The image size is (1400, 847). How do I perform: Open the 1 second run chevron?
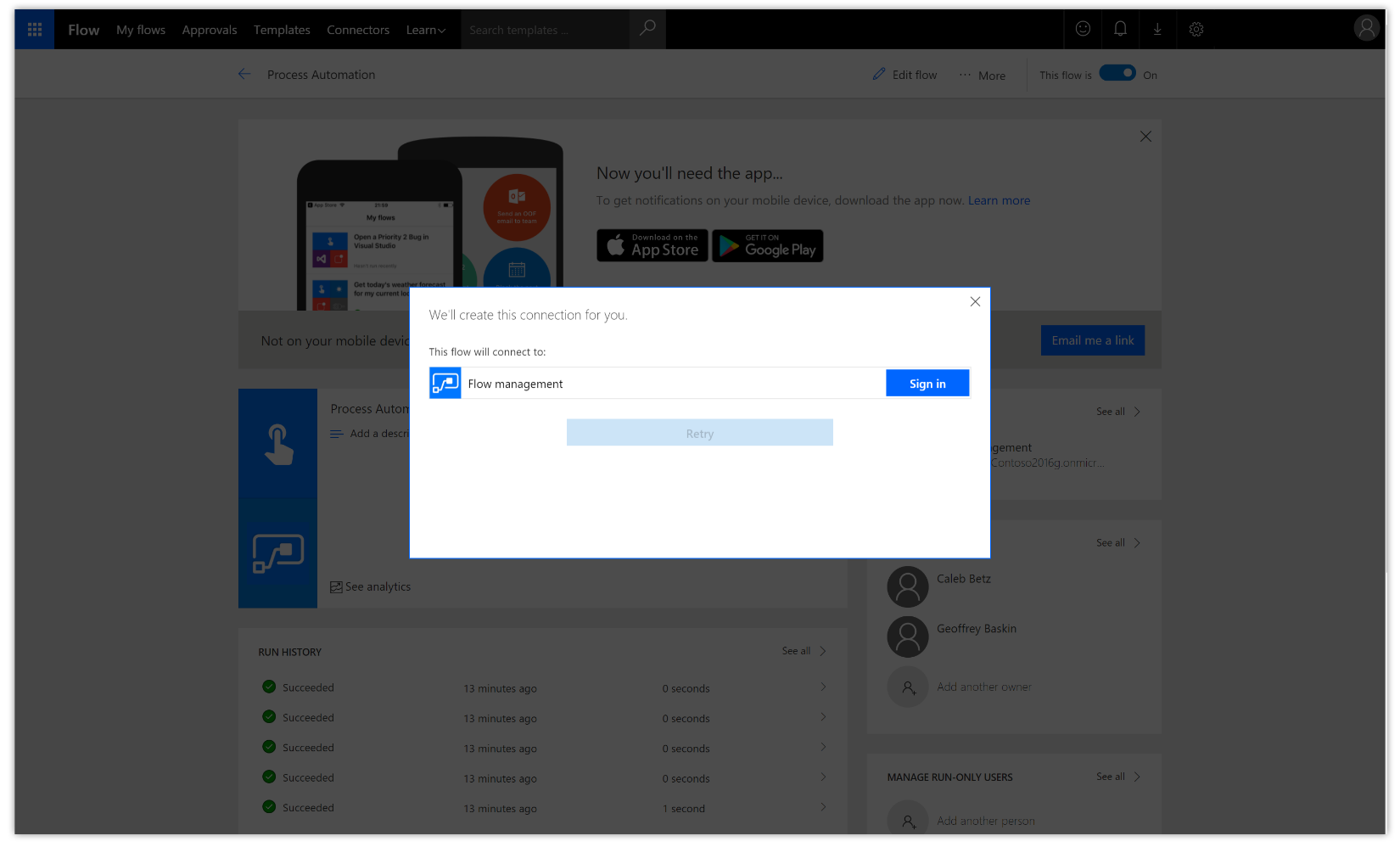(823, 807)
